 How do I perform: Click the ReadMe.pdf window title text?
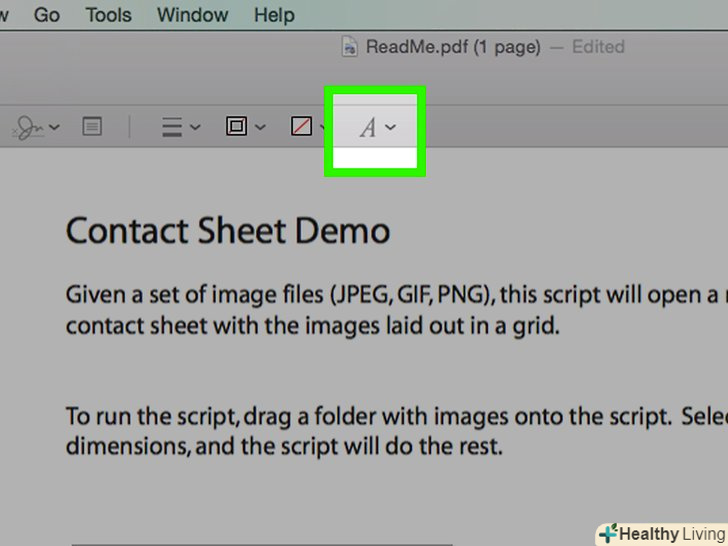click(453, 47)
